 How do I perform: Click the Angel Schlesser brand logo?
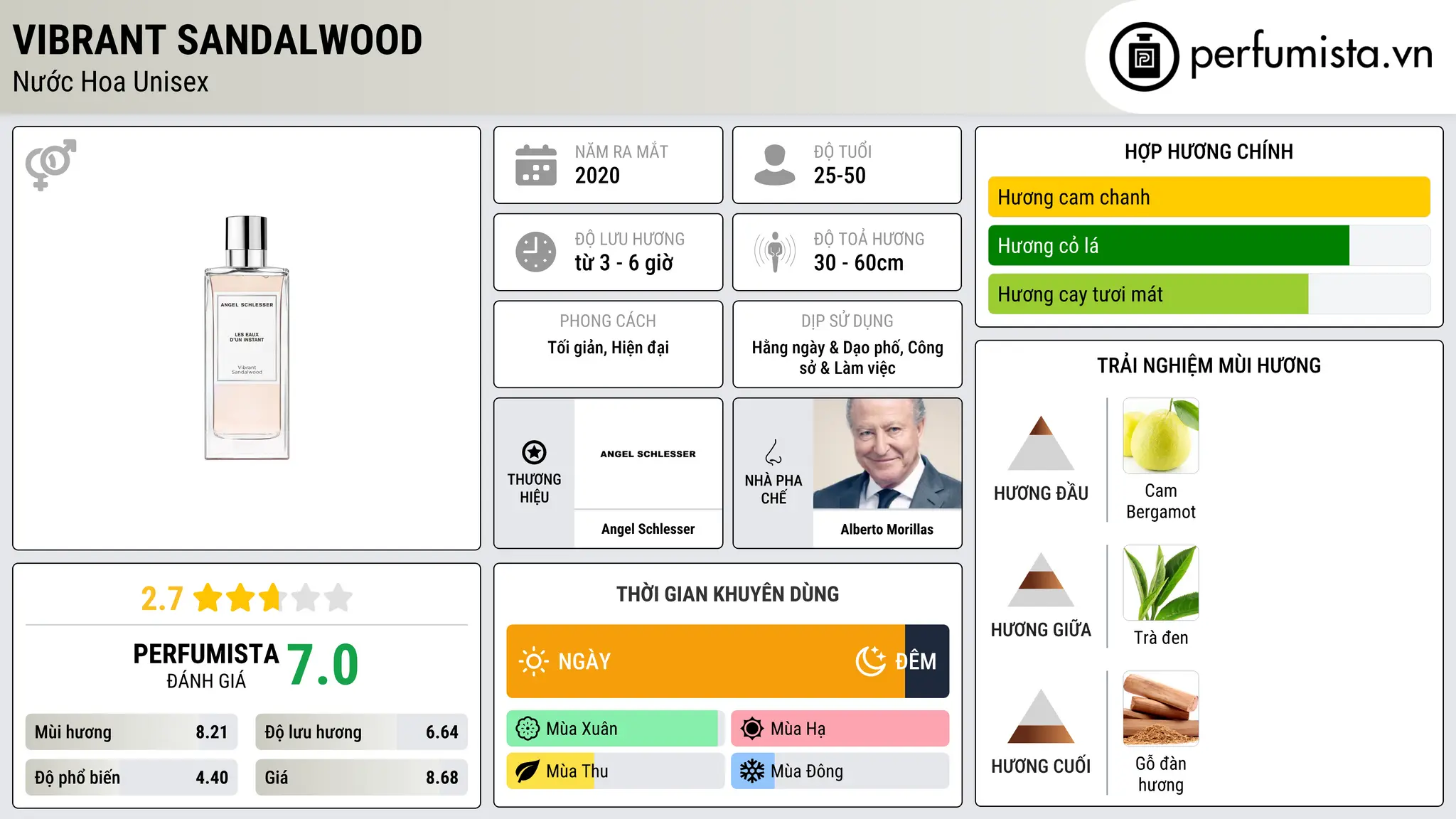[648, 454]
